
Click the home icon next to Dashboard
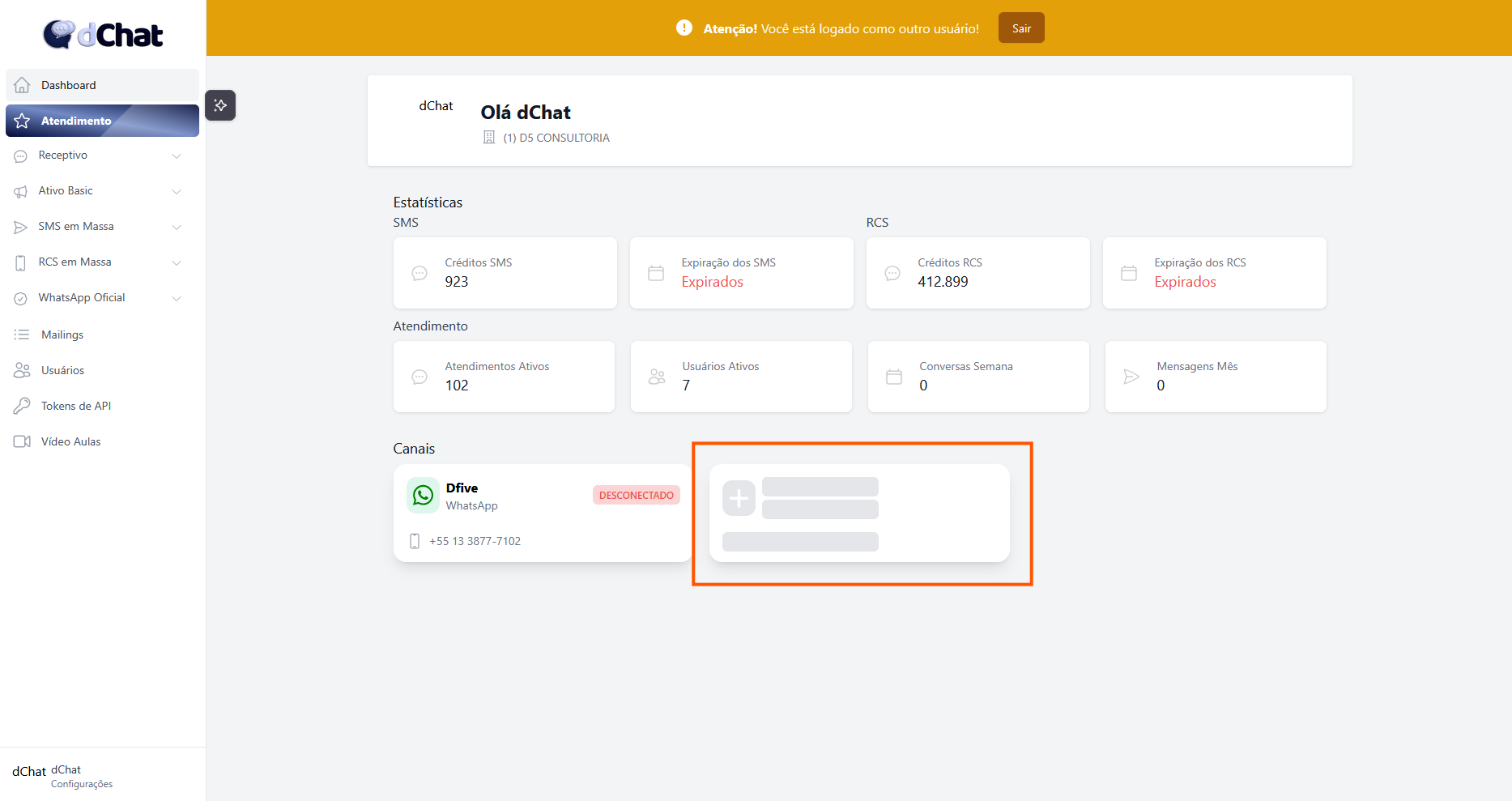23,85
